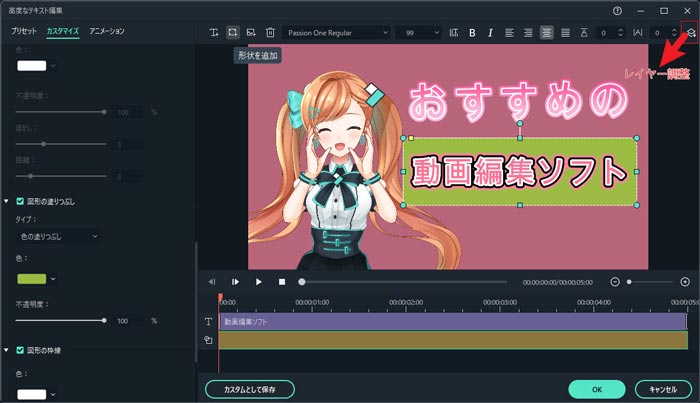
Task: Uncheck the 図形の塗りつぶし checkbox
Action: click(21, 201)
